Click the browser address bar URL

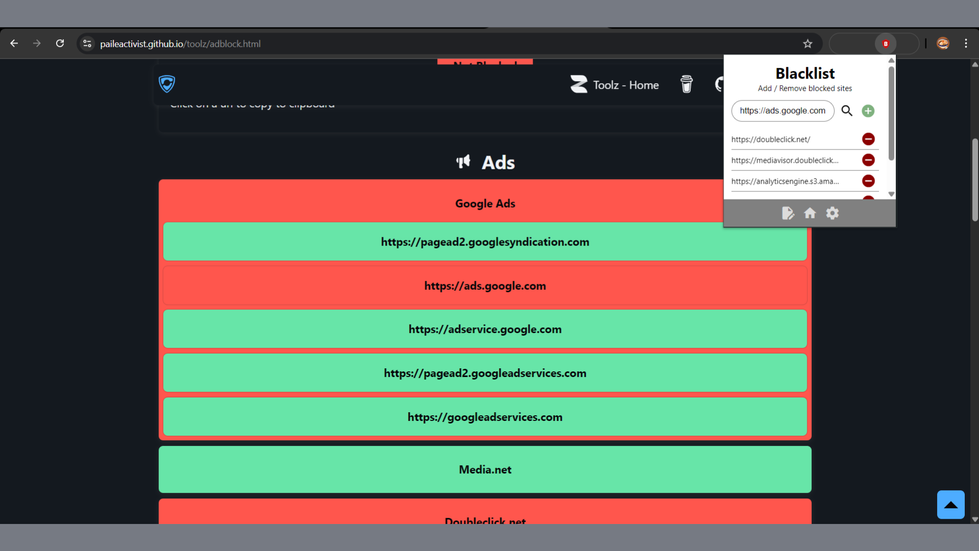pos(180,44)
